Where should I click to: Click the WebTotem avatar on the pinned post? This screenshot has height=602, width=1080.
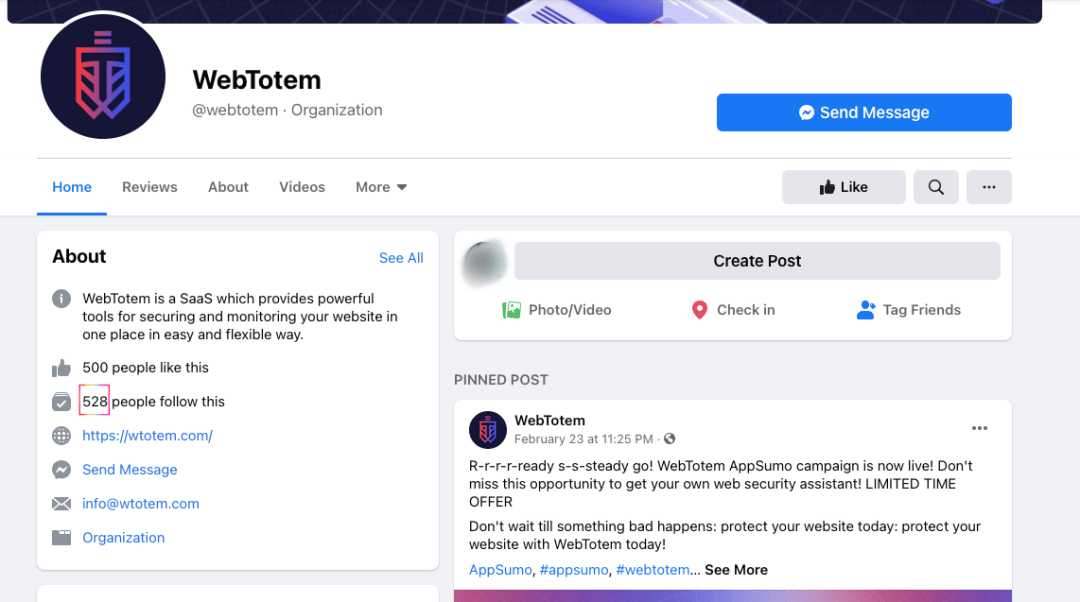(x=488, y=430)
